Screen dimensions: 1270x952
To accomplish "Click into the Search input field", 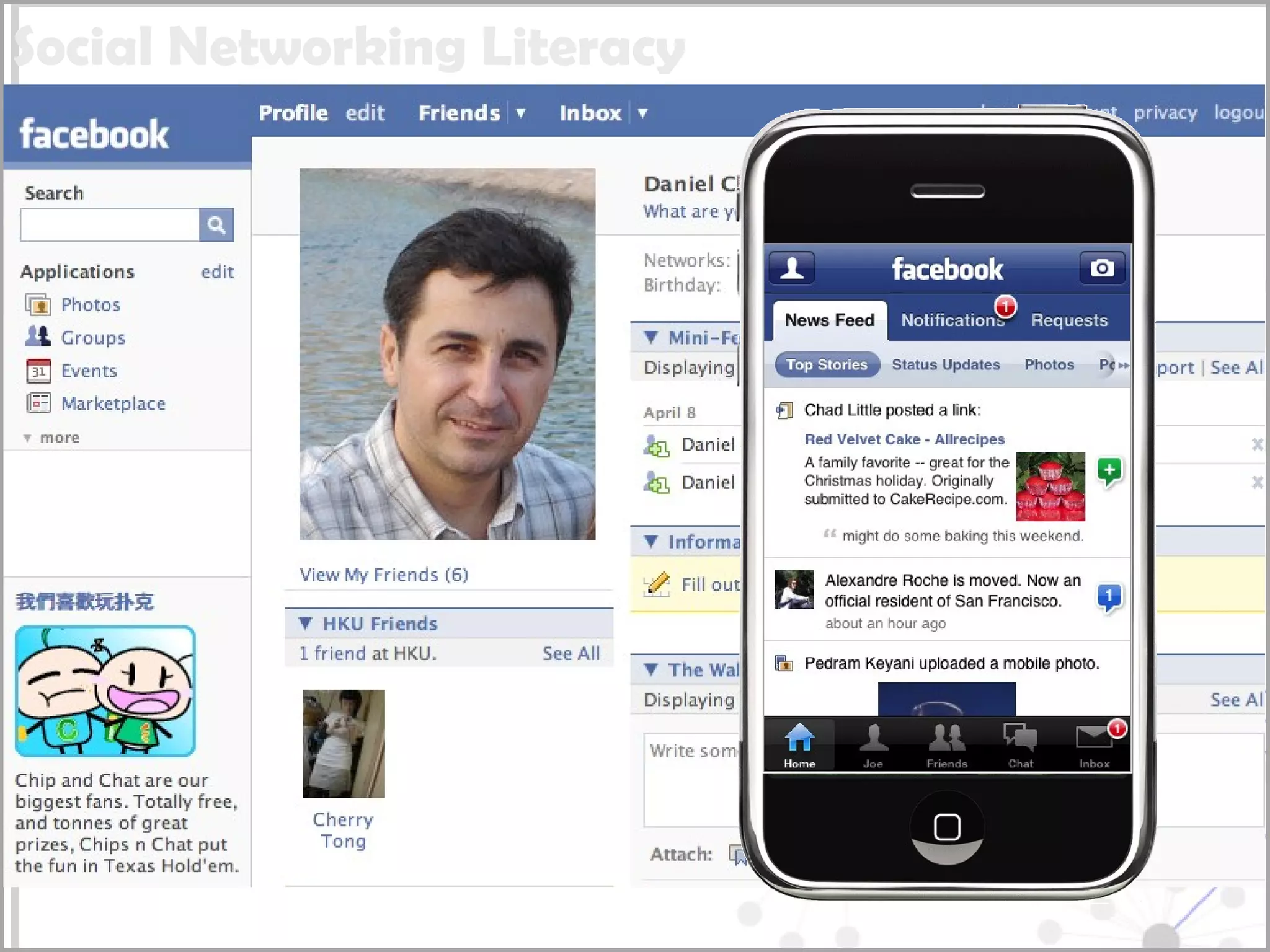I will point(110,224).
